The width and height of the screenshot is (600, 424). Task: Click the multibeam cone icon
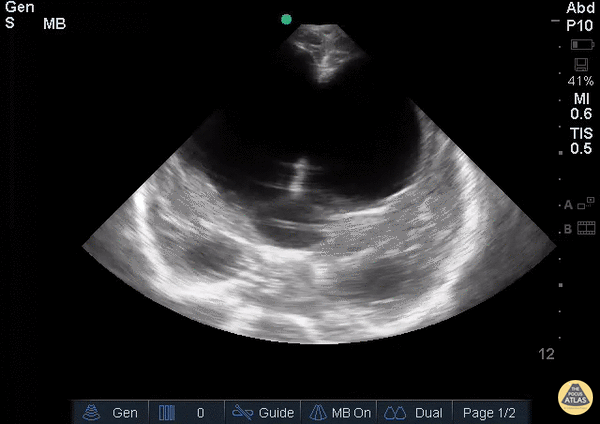[318, 413]
